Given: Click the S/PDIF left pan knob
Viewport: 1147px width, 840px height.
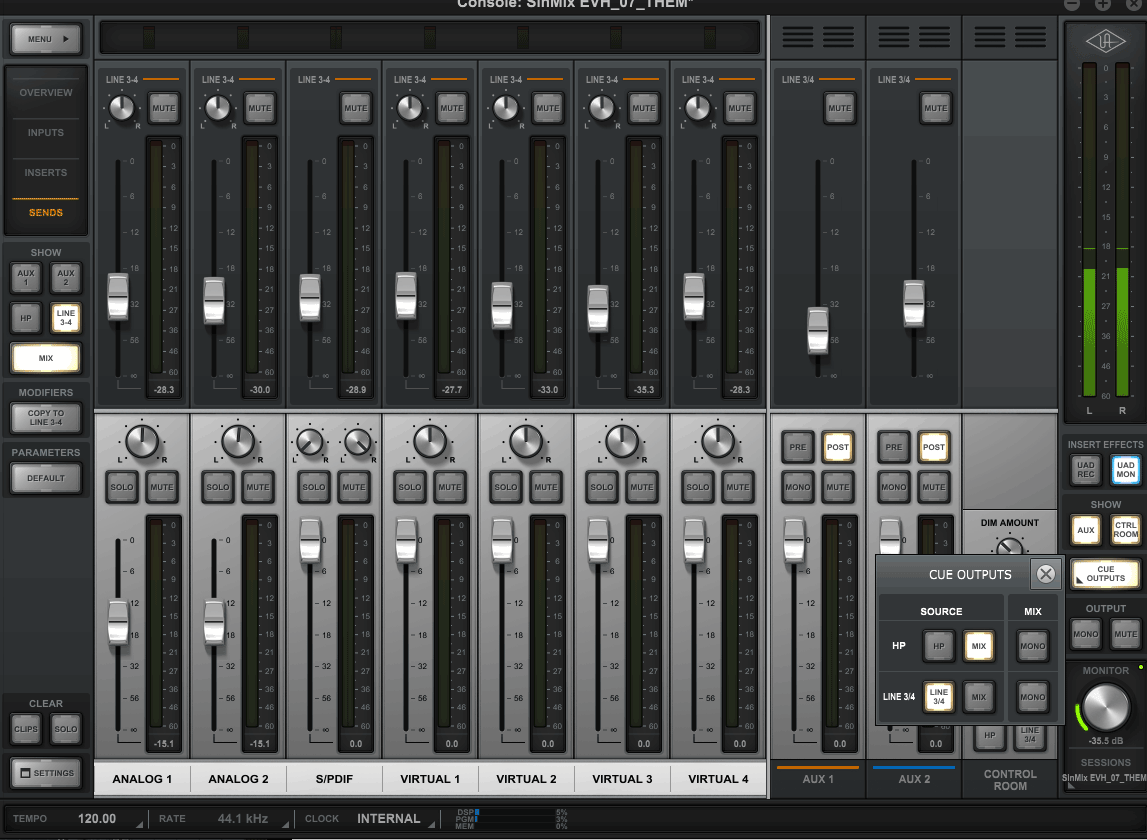Looking at the screenshot, I should (311, 441).
